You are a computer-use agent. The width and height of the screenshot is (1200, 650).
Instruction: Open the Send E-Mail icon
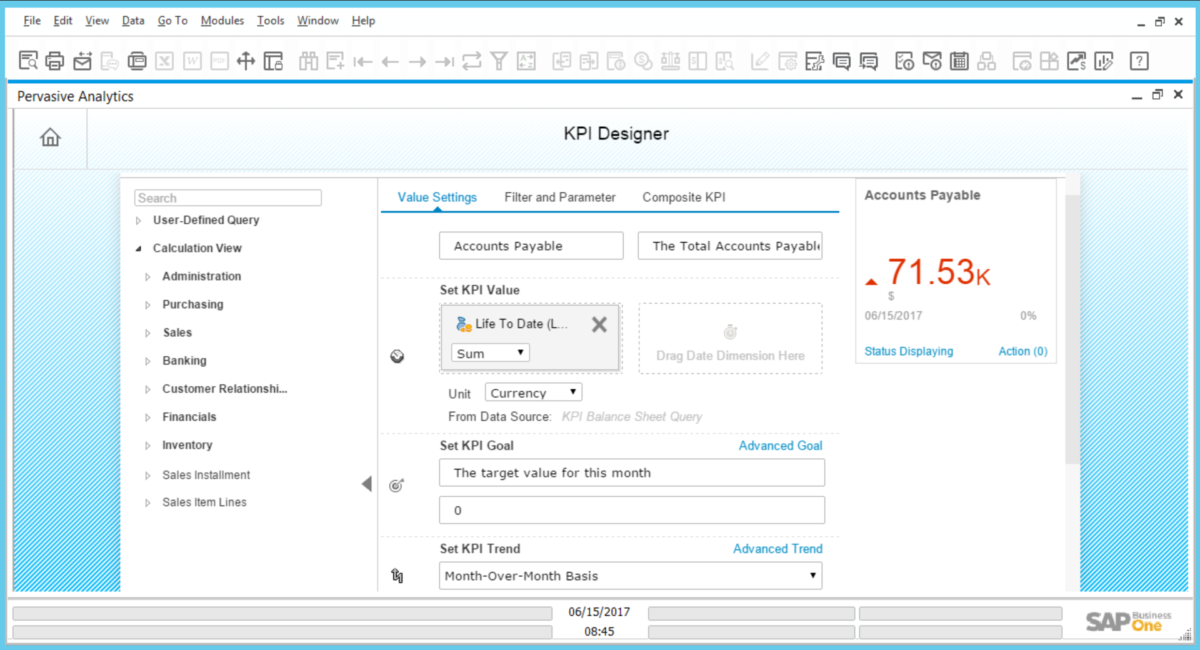81,60
